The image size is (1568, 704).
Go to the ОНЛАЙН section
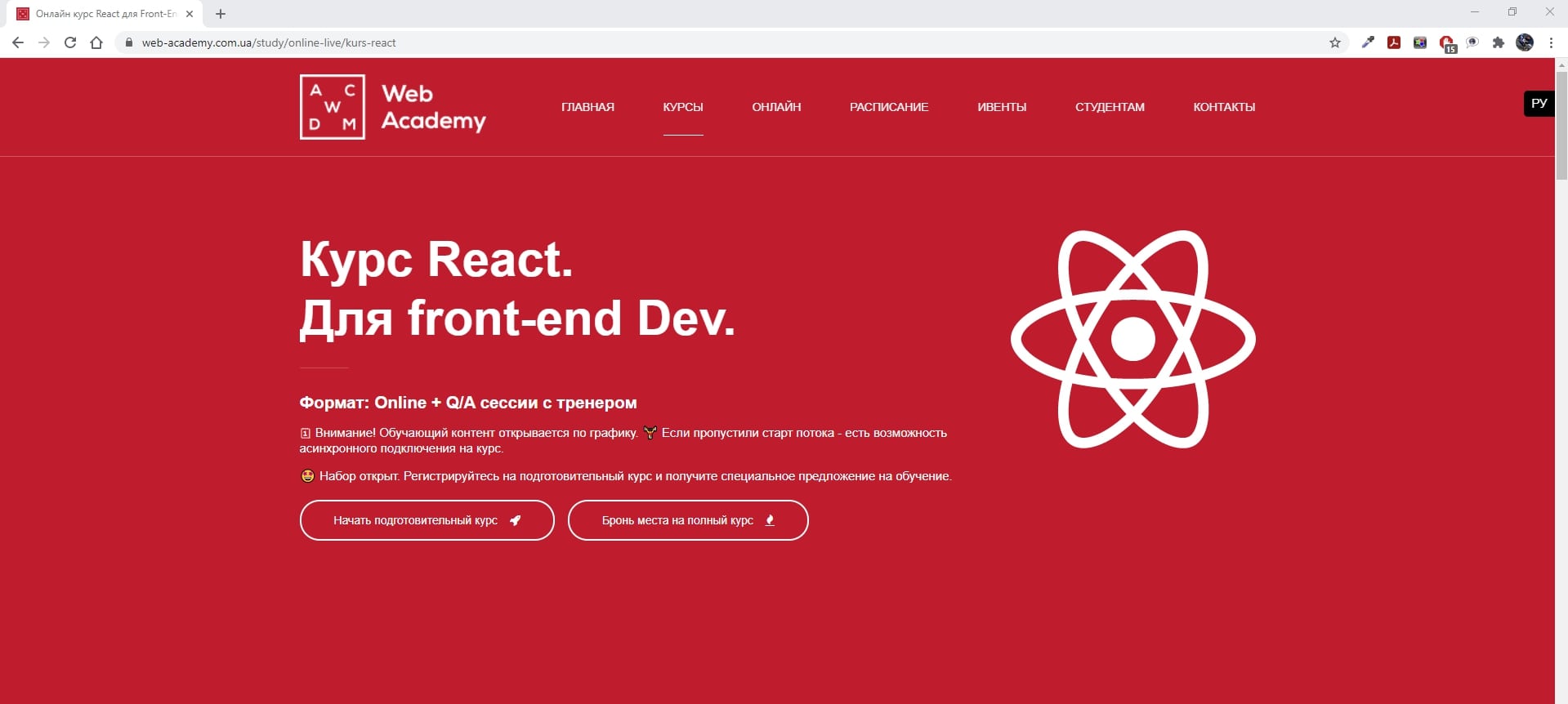tap(776, 107)
